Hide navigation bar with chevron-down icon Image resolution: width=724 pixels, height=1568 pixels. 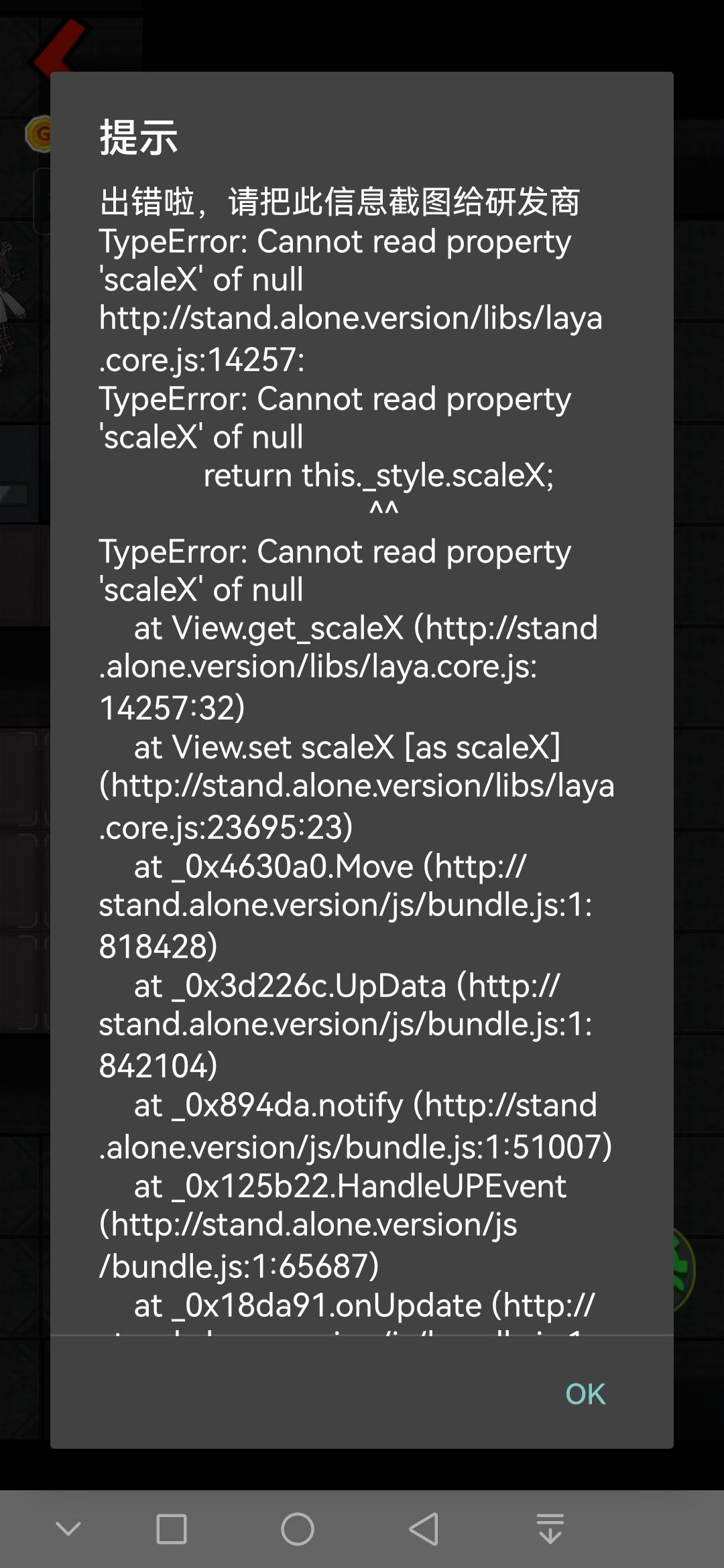coord(68,1529)
